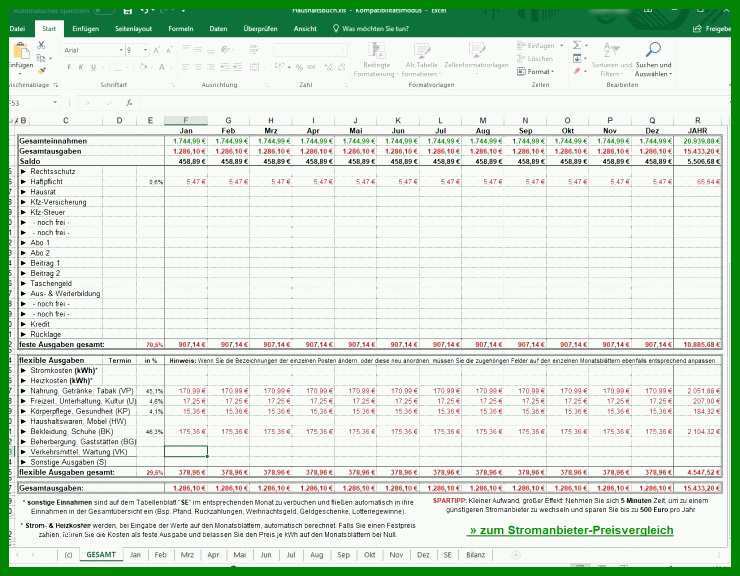Switch to the Formeln ribbon tab

point(181,29)
